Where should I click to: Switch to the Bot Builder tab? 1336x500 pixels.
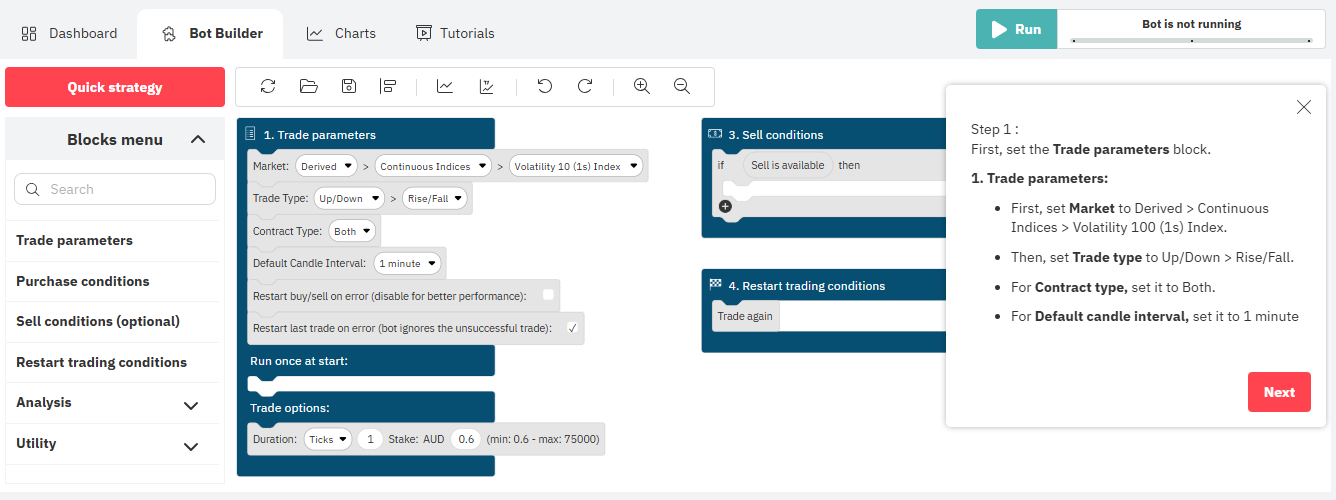tap(211, 33)
